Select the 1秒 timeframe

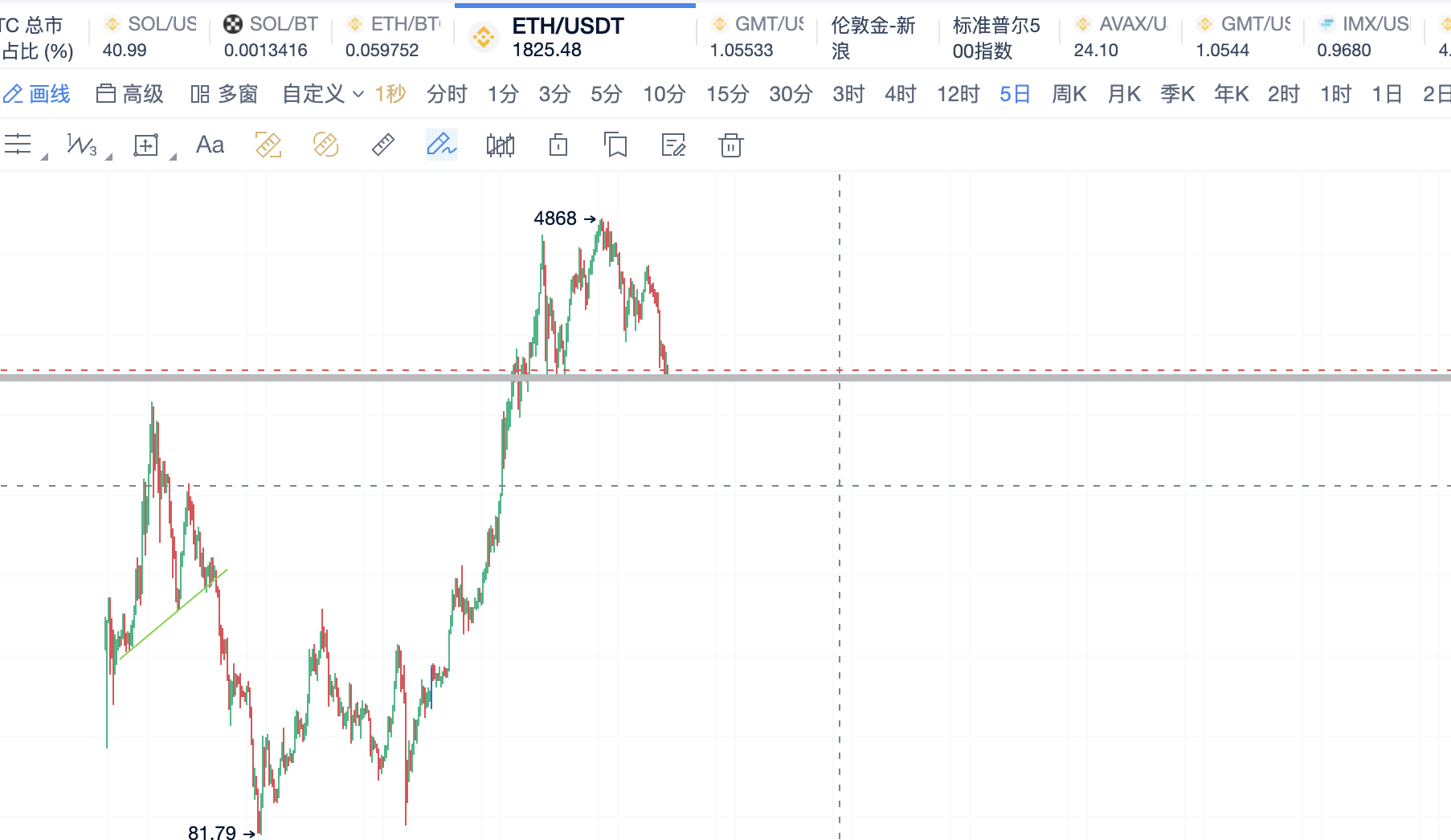pos(390,94)
